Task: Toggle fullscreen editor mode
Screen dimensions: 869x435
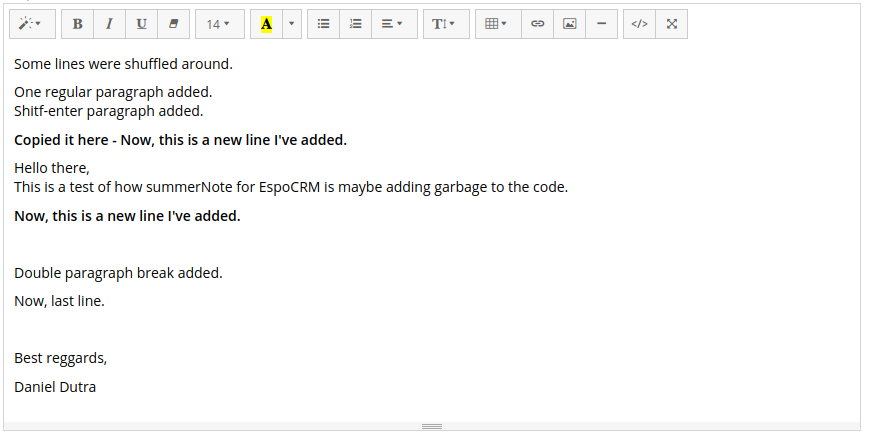Action: pyautogui.click(x=672, y=24)
